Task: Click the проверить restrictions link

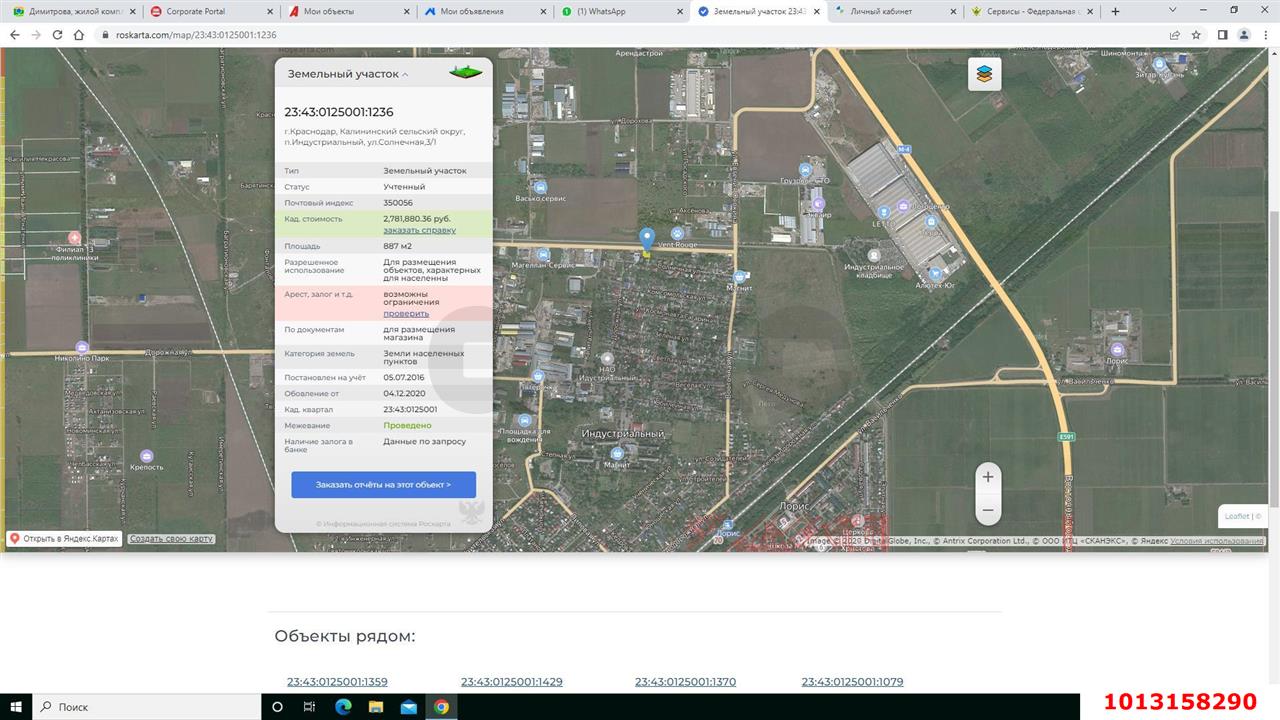Action: point(406,314)
